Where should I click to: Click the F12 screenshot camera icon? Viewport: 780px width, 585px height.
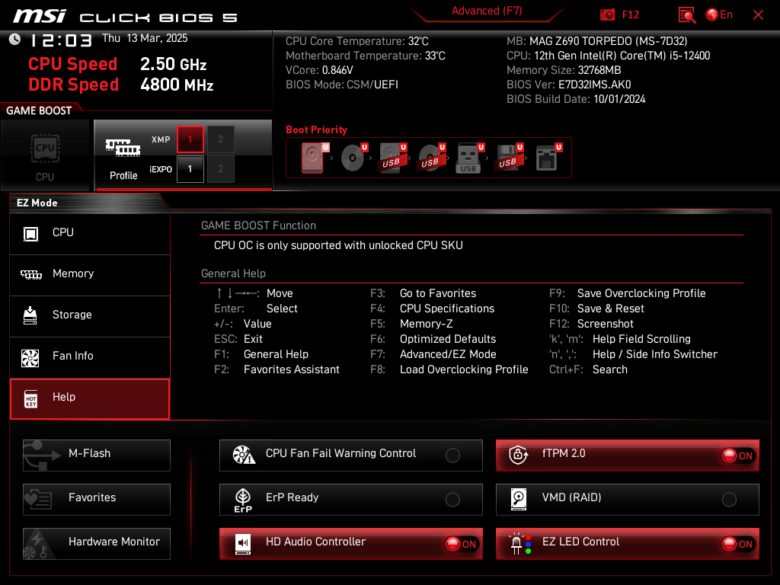(x=607, y=15)
